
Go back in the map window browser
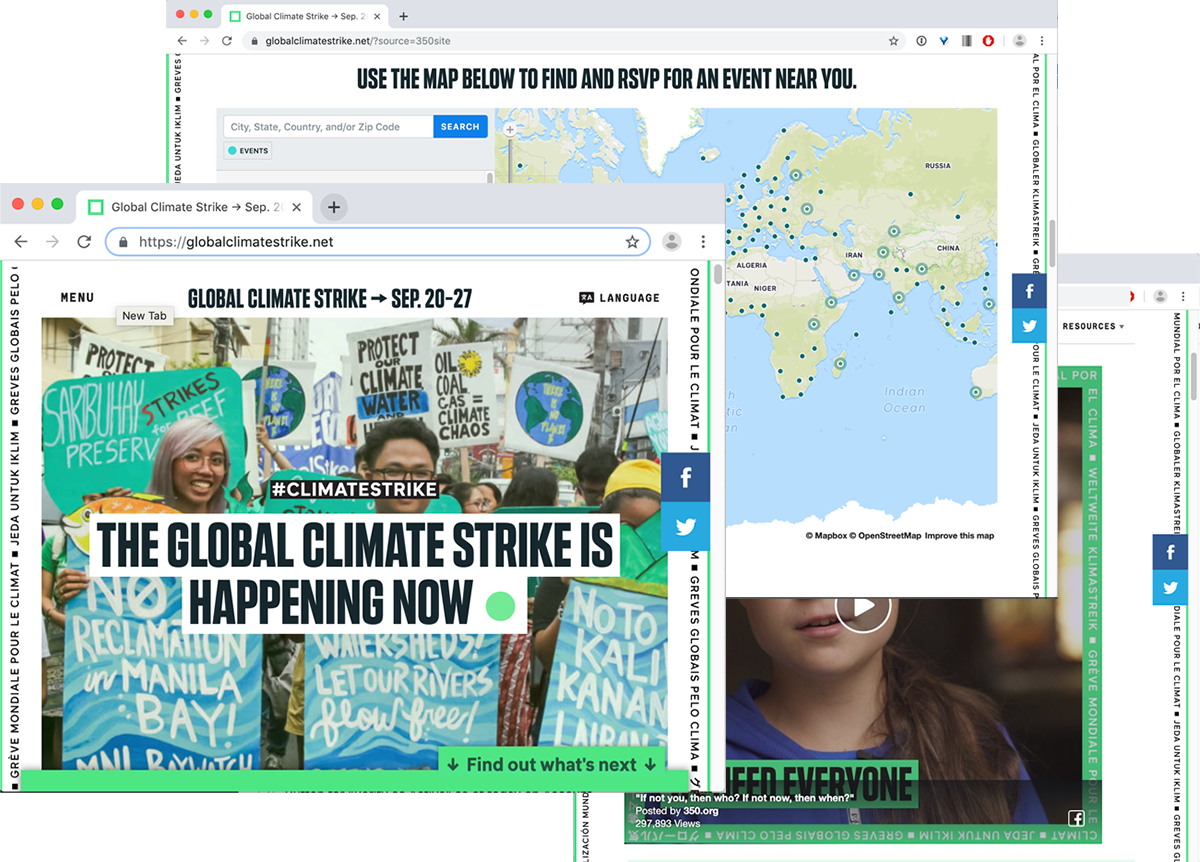(182, 41)
